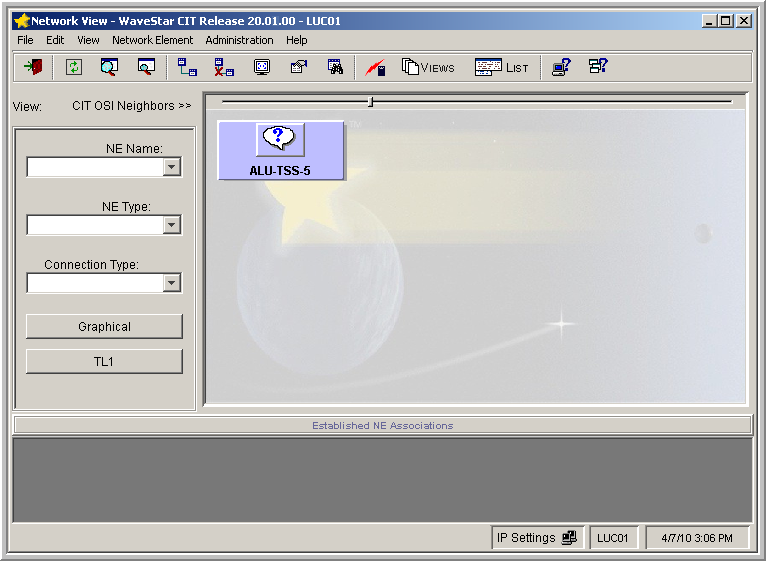Image resolution: width=766 pixels, height=561 pixels.
Task: Click the red X disconnect network element icon
Action: (224, 67)
